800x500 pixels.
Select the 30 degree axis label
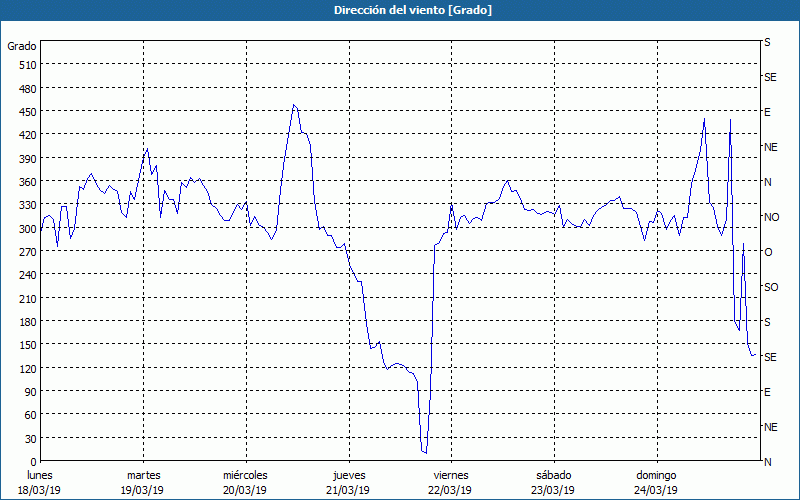[x=31, y=439]
